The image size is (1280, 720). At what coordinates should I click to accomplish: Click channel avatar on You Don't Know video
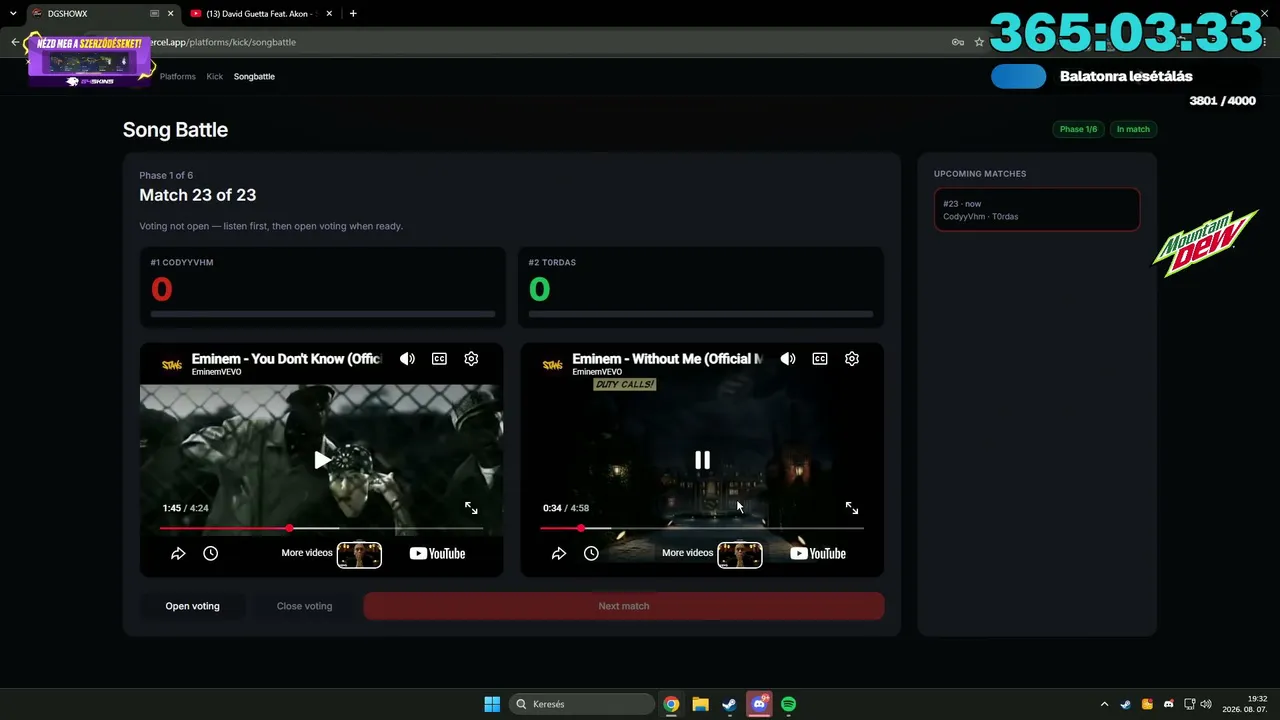(x=172, y=365)
